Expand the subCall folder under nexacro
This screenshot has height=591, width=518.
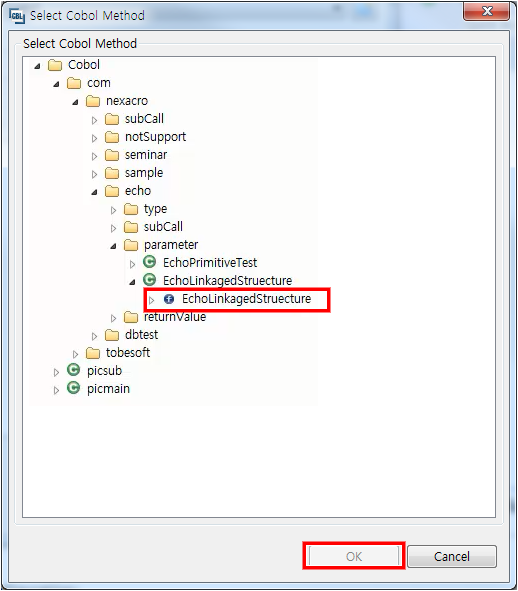tap(94, 120)
